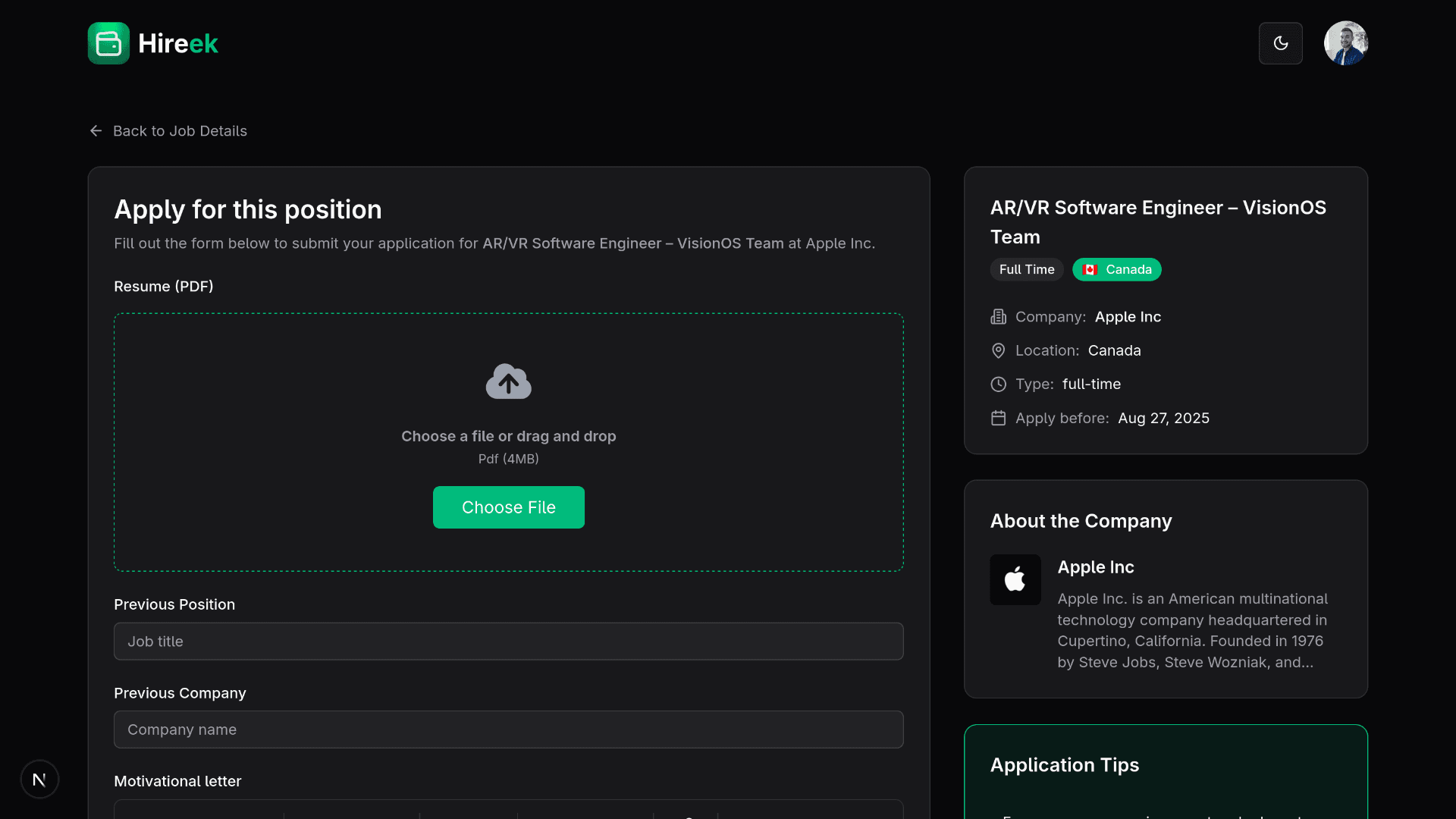The width and height of the screenshot is (1456, 819).
Task: Click the resume drag-and-drop area text
Action: point(509,436)
